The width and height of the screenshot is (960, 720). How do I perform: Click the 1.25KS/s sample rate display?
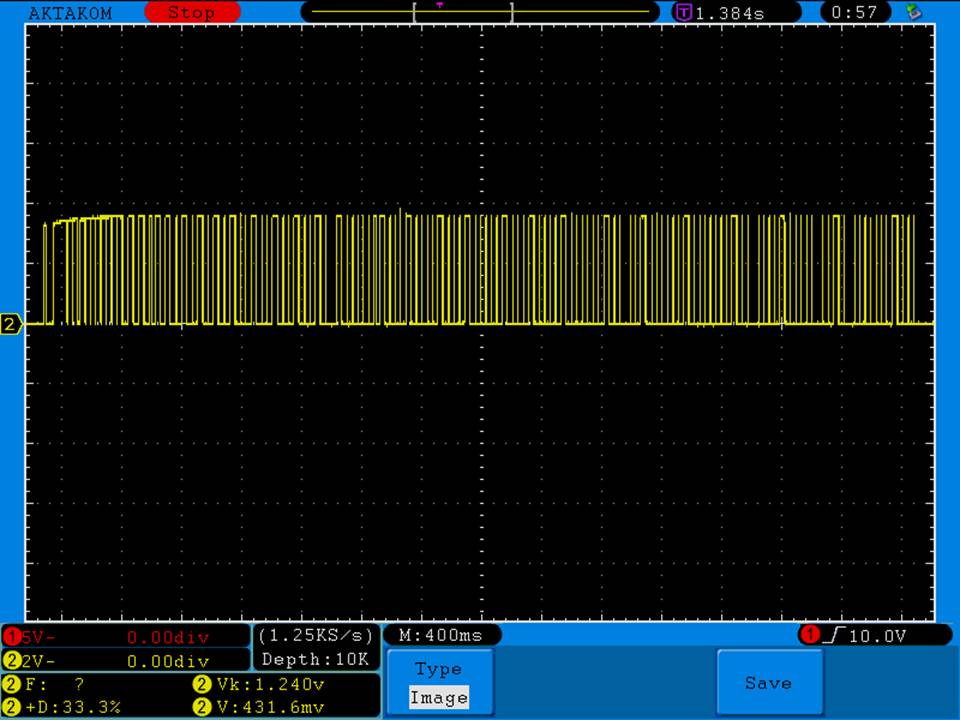coord(315,636)
